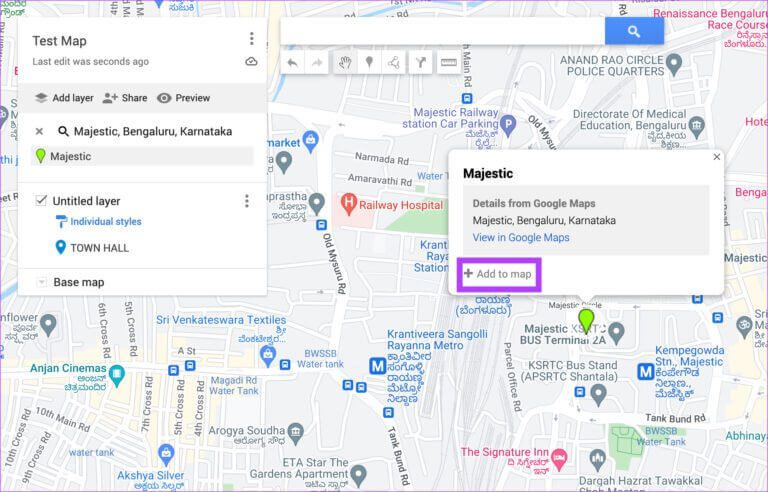
Task: Click the ETA Star Gardens Apartment pin
Action: [359, 474]
